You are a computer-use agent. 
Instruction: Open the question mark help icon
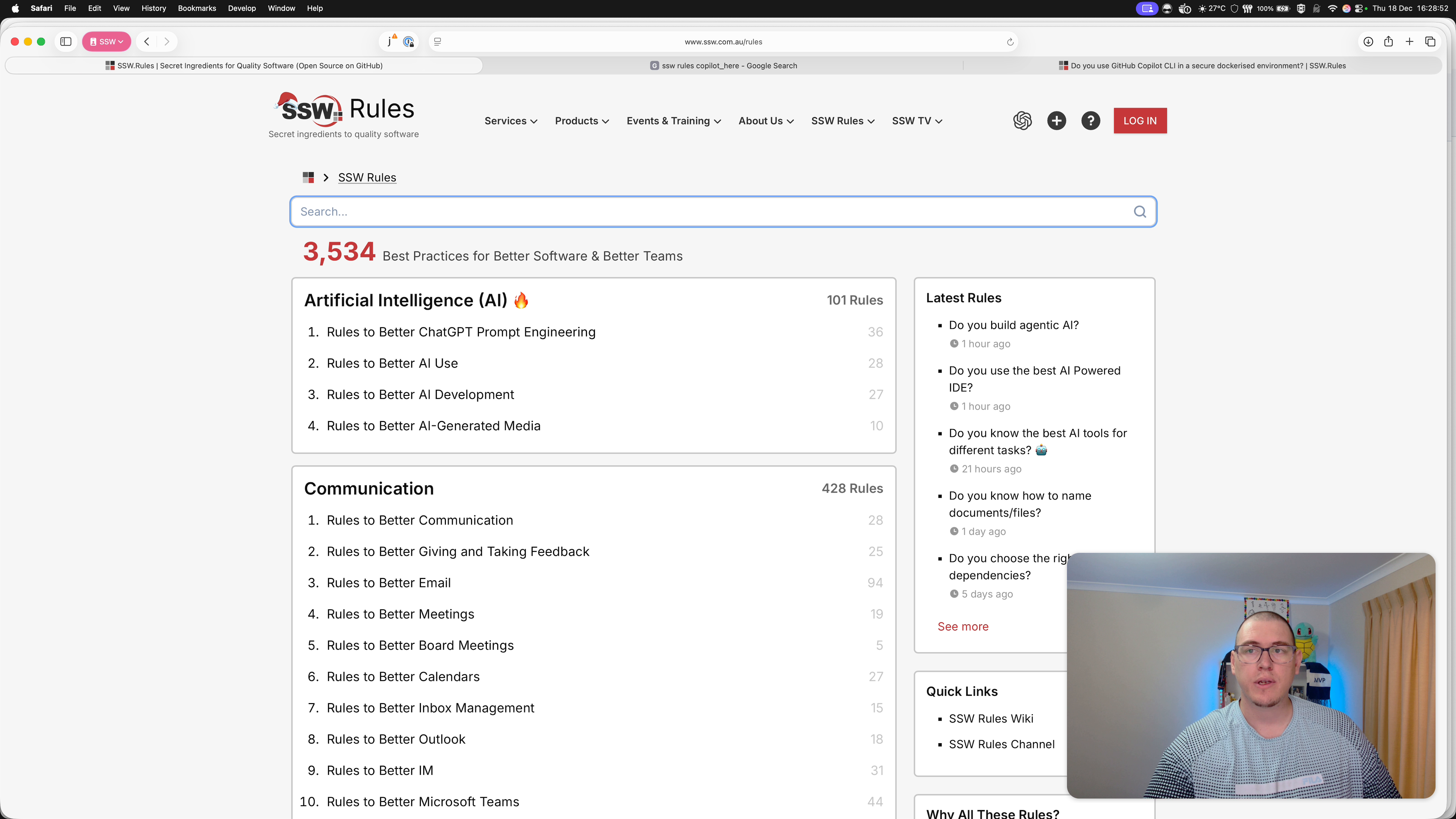click(x=1090, y=121)
